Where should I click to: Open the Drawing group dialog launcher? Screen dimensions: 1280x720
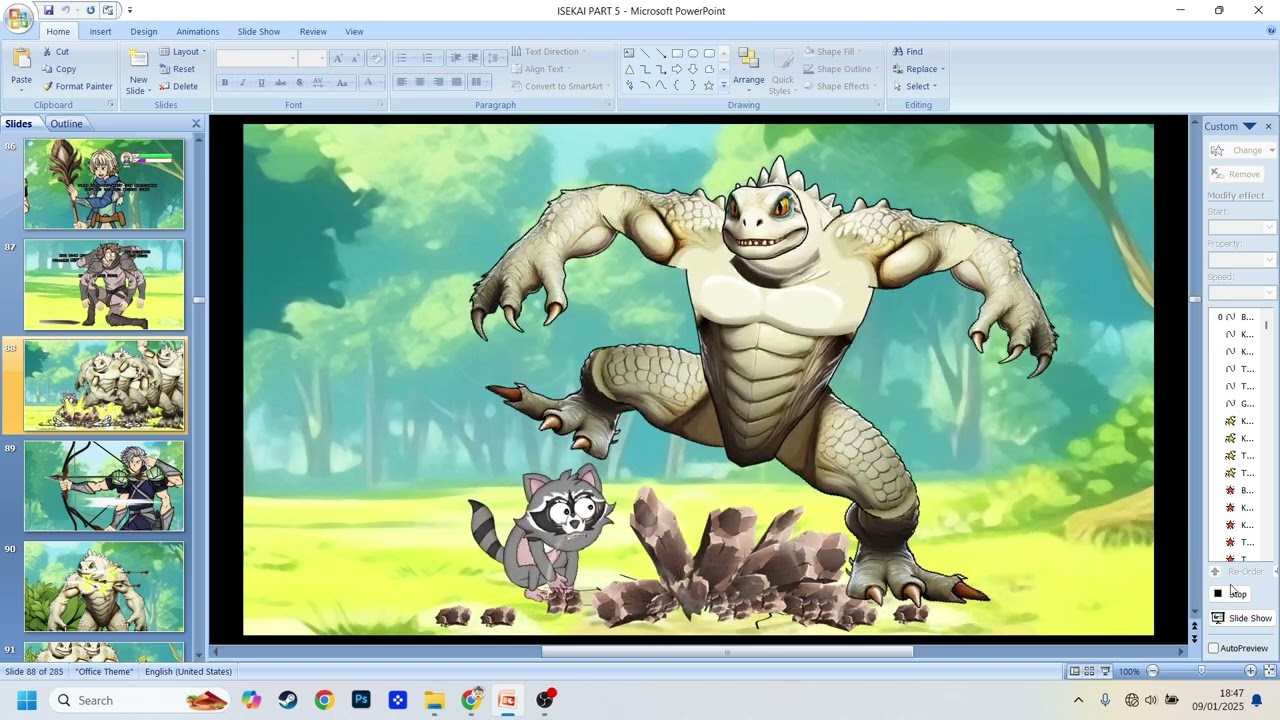pos(877,105)
